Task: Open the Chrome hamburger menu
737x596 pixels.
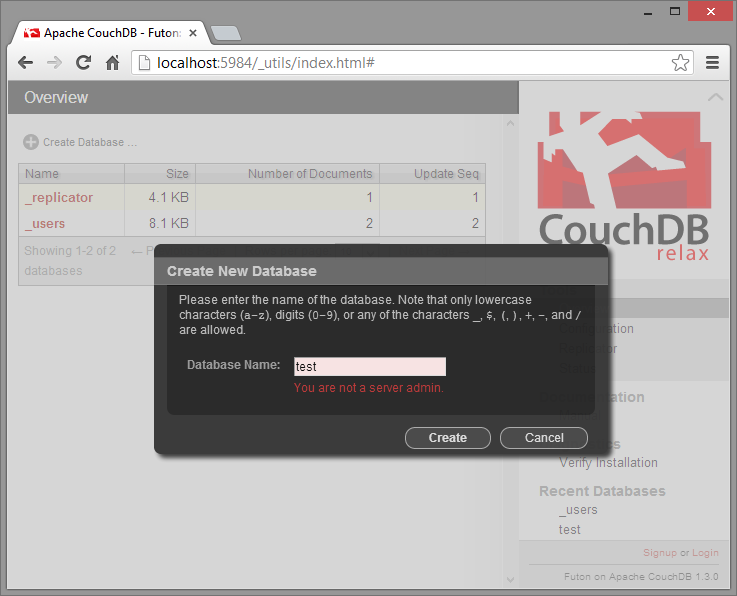Action: tap(713, 63)
